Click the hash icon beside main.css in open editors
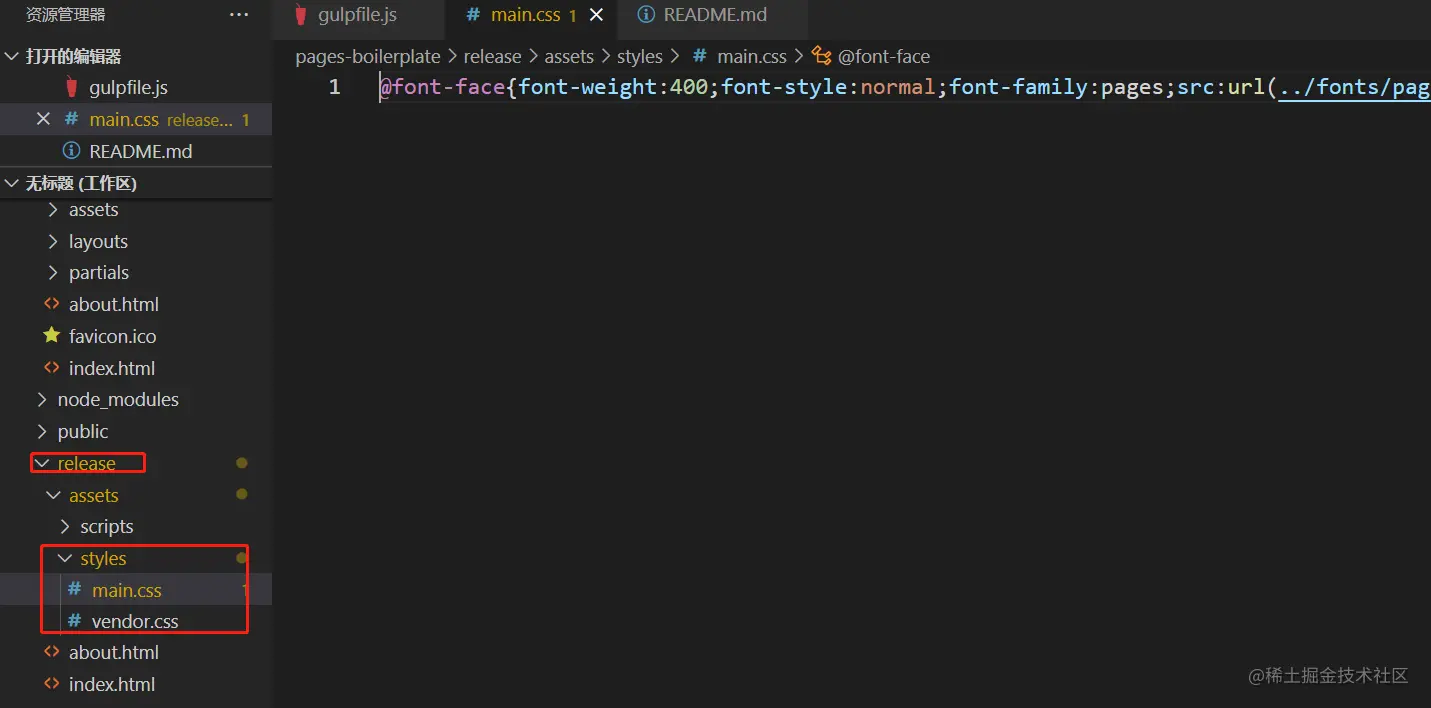This screenshot has height=708, width=1431. point(71,119)
